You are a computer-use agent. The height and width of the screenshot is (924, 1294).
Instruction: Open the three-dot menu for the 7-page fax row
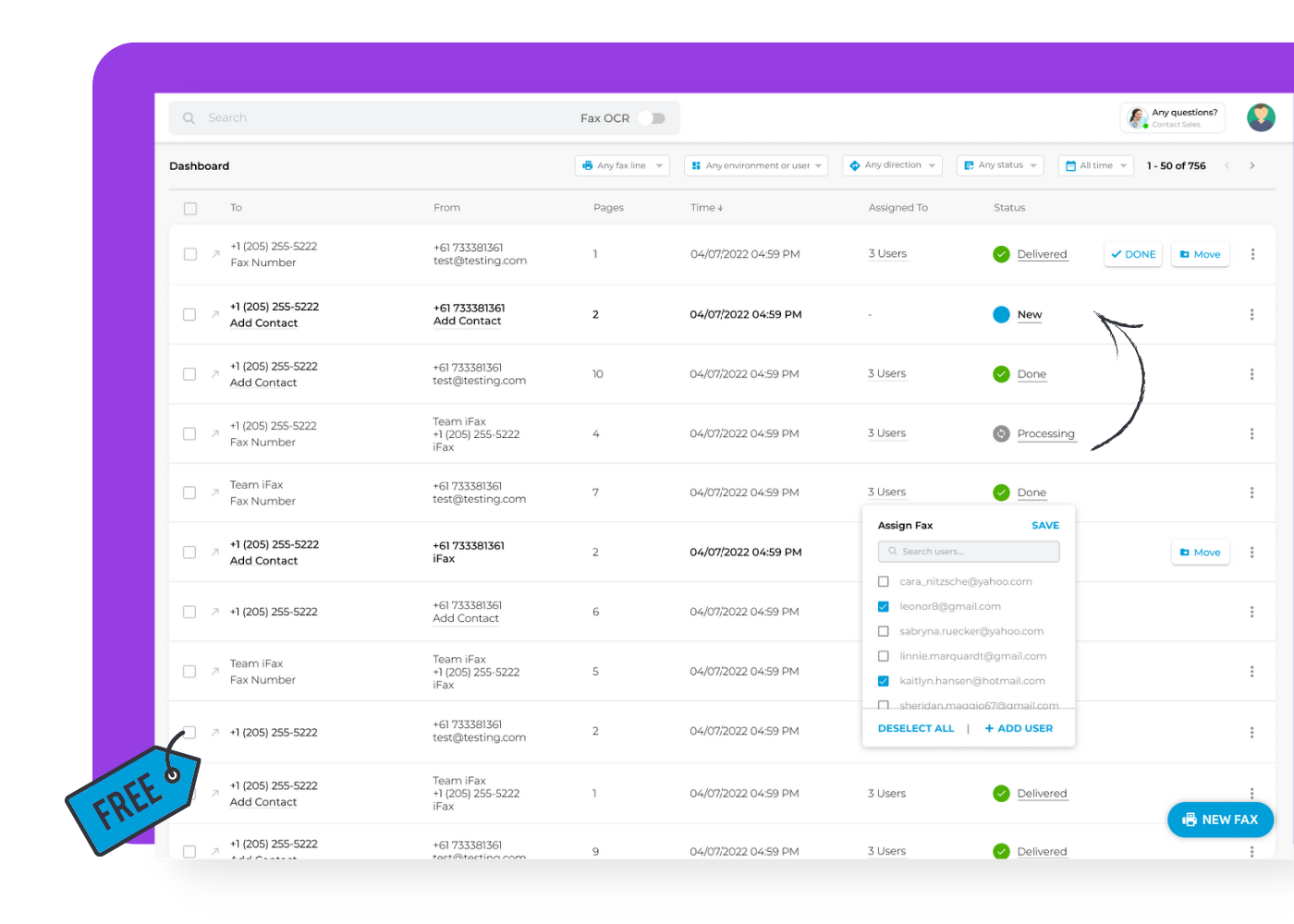(1252, 492)
